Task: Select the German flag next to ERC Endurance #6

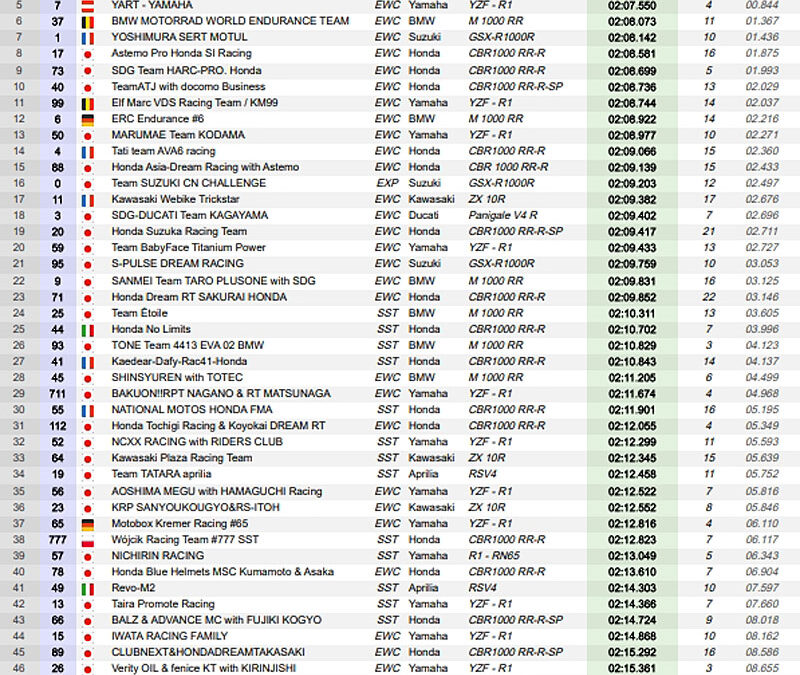Action: pyautogui.click(x=88, y=120)
